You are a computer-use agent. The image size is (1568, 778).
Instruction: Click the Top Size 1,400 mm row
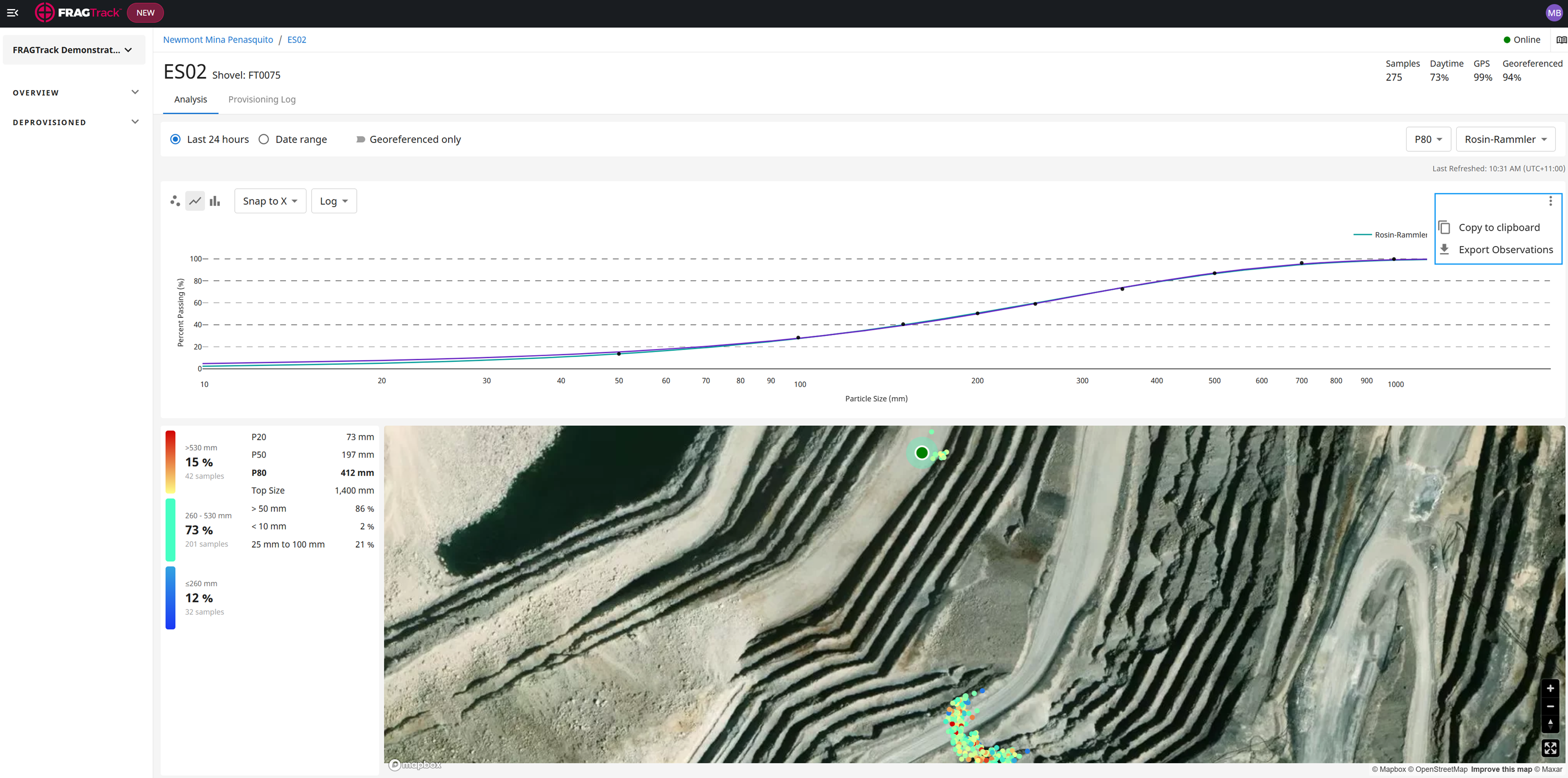pyautogui.click(x=312, y=490)
